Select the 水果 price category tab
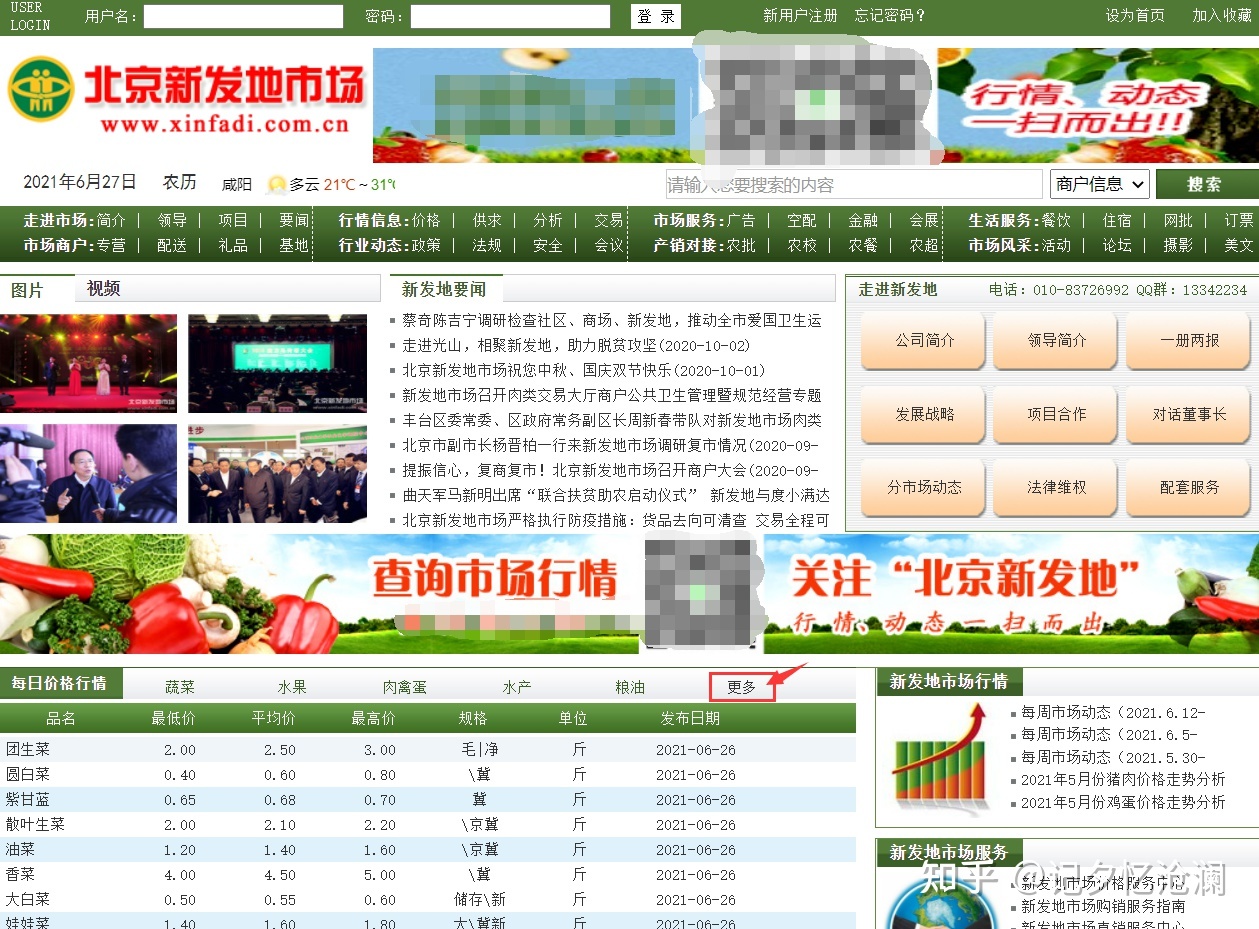Image resolution: width=1259 pixels, height=929 pixels. [292, 687]
